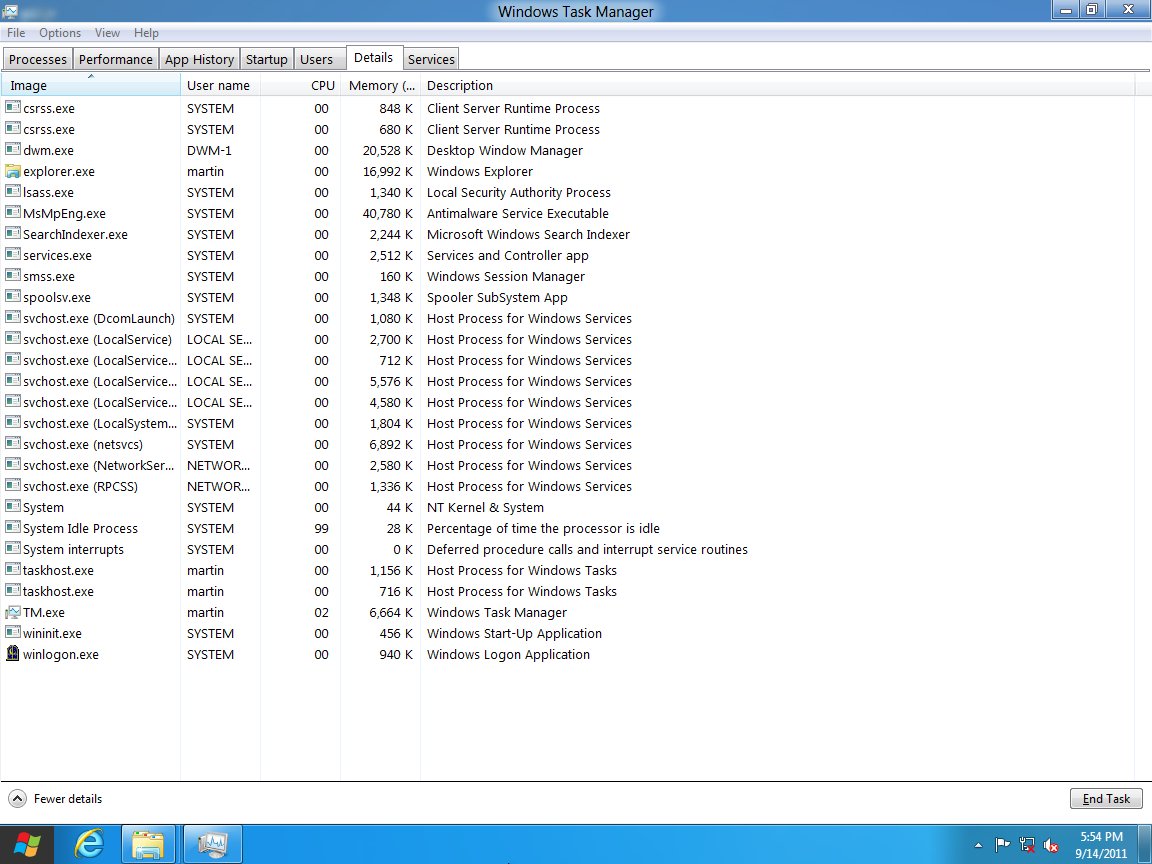Click the lsass.exe process icon

click(12, 192)
